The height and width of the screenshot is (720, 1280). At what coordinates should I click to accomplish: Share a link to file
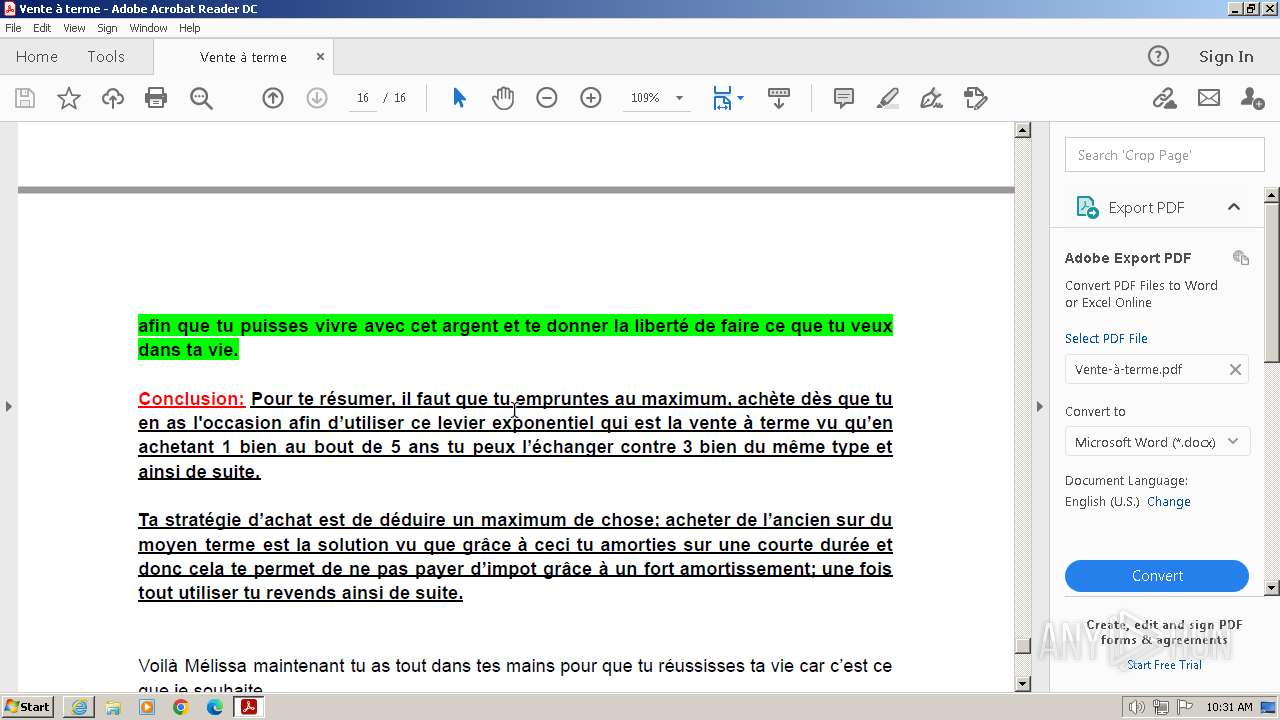point(1164,98)
